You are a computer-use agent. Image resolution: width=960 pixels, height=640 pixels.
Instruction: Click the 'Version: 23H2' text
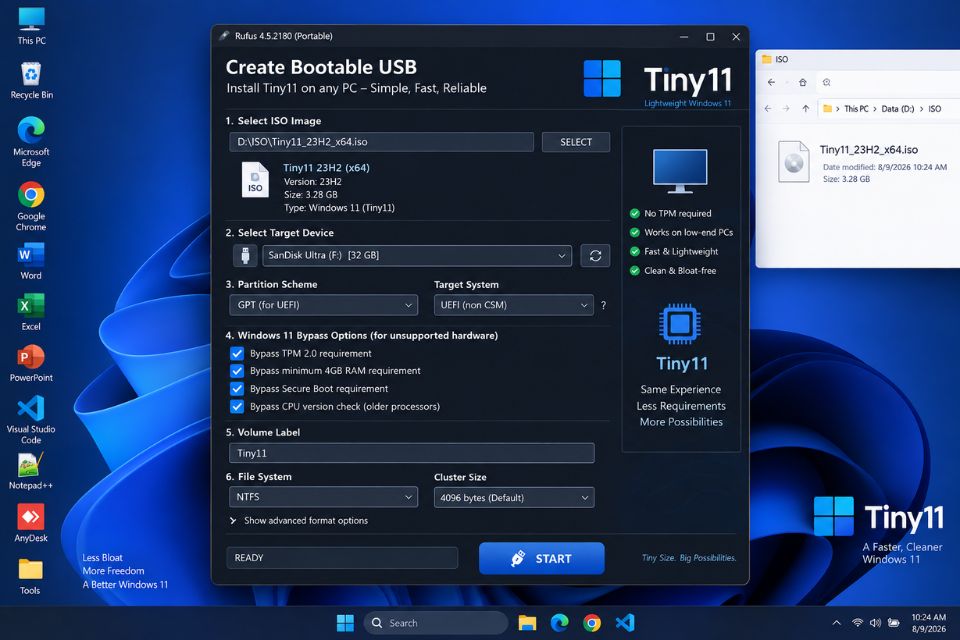(313, 182)
